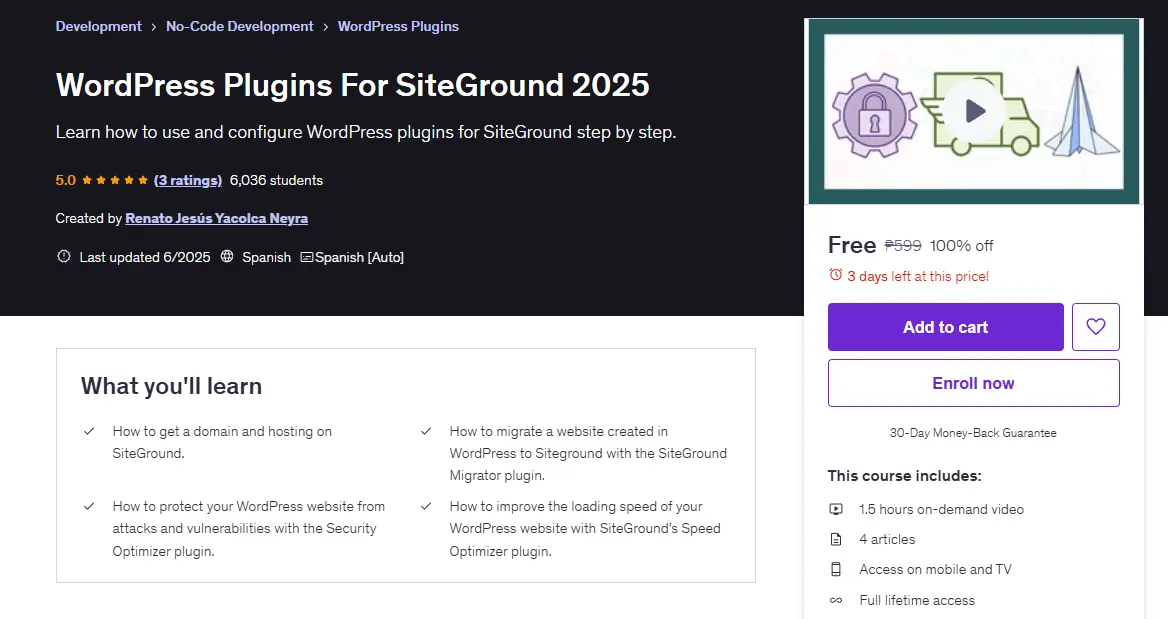Click the course subtitle description
The width and height of the screenshot is (1168, 619).
point(366,132)
